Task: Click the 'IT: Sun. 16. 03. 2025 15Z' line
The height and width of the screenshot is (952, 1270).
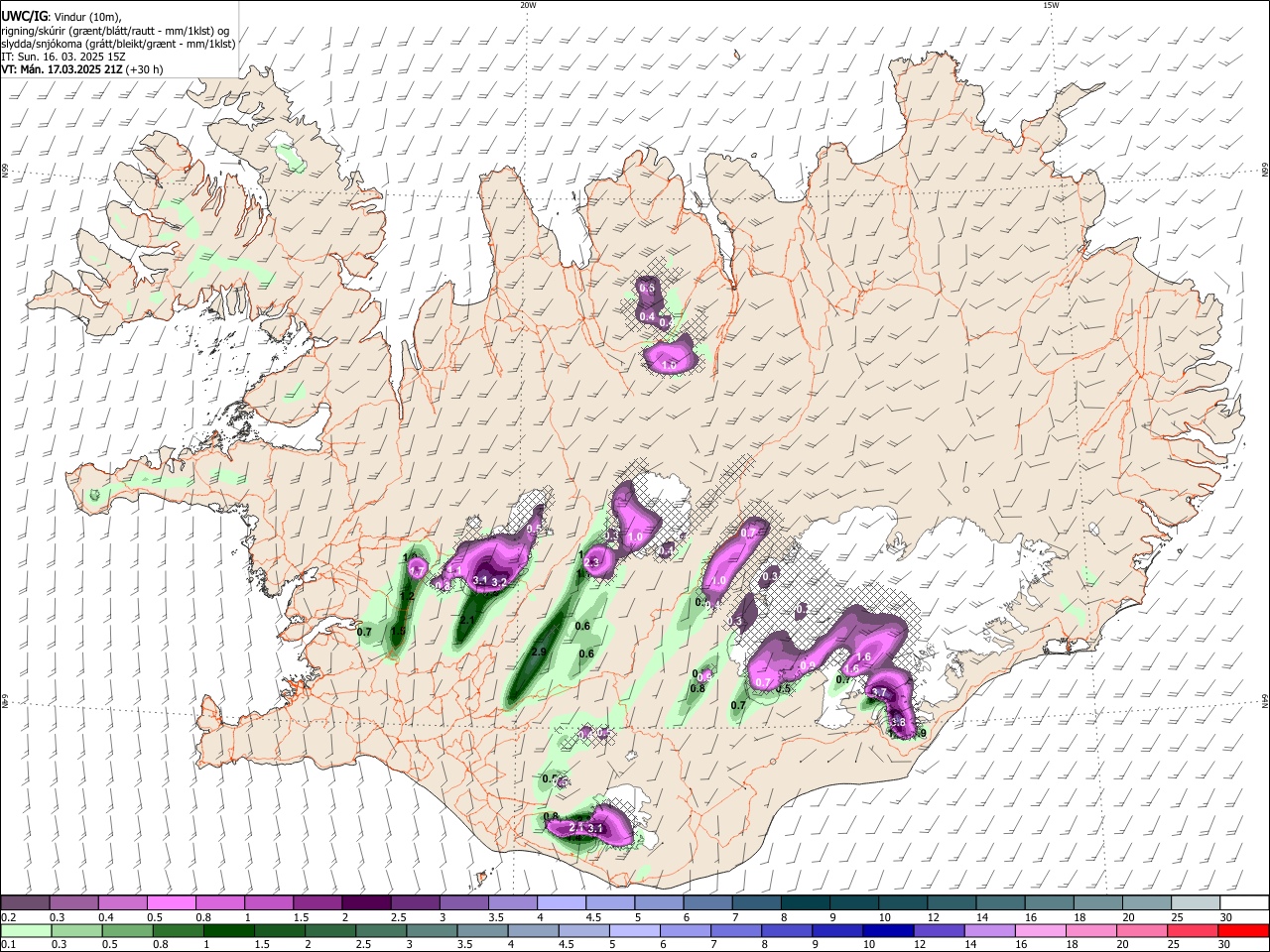Action: point(63,57)
